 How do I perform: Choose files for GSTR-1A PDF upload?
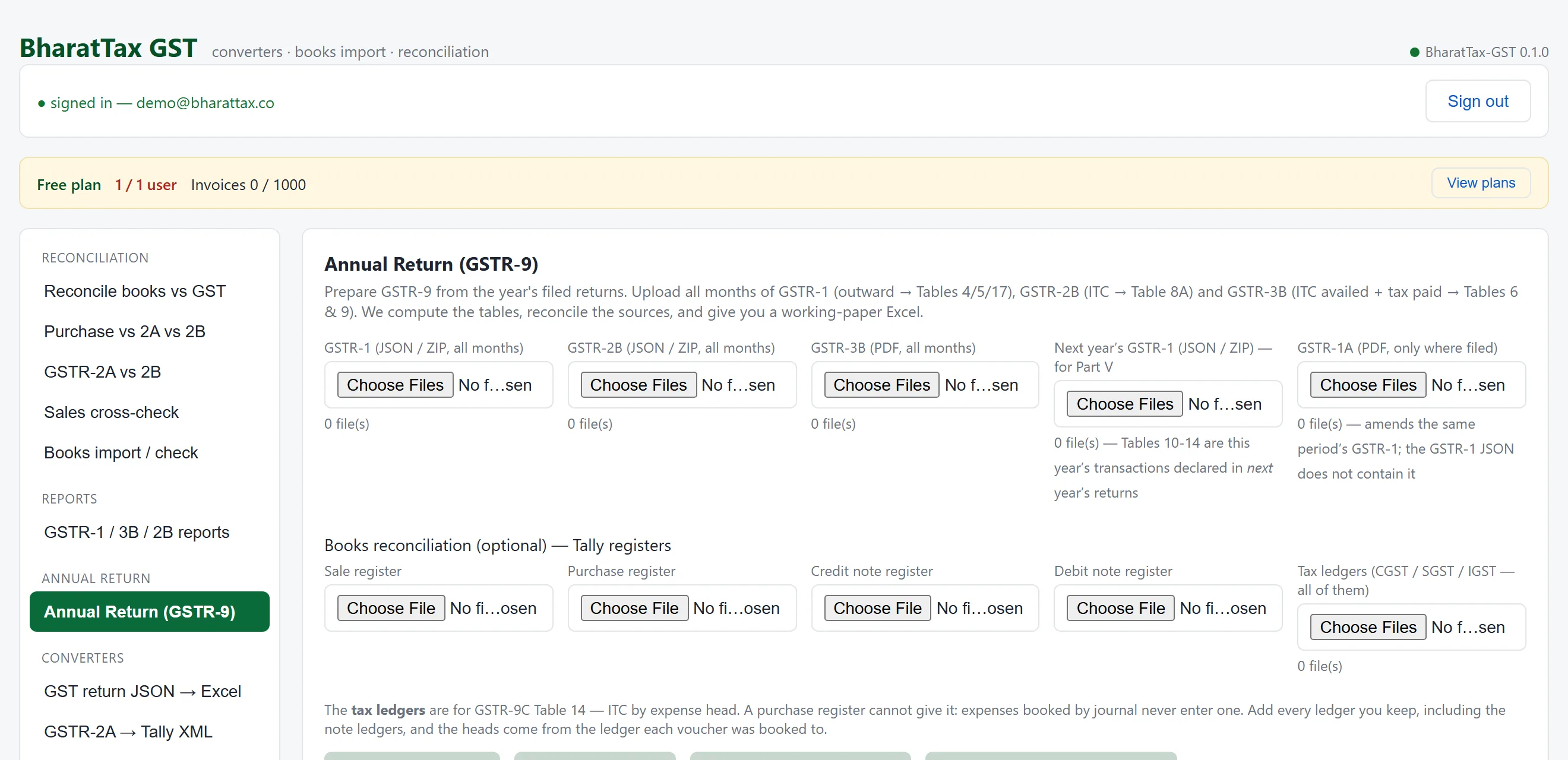click(1368, 385)
